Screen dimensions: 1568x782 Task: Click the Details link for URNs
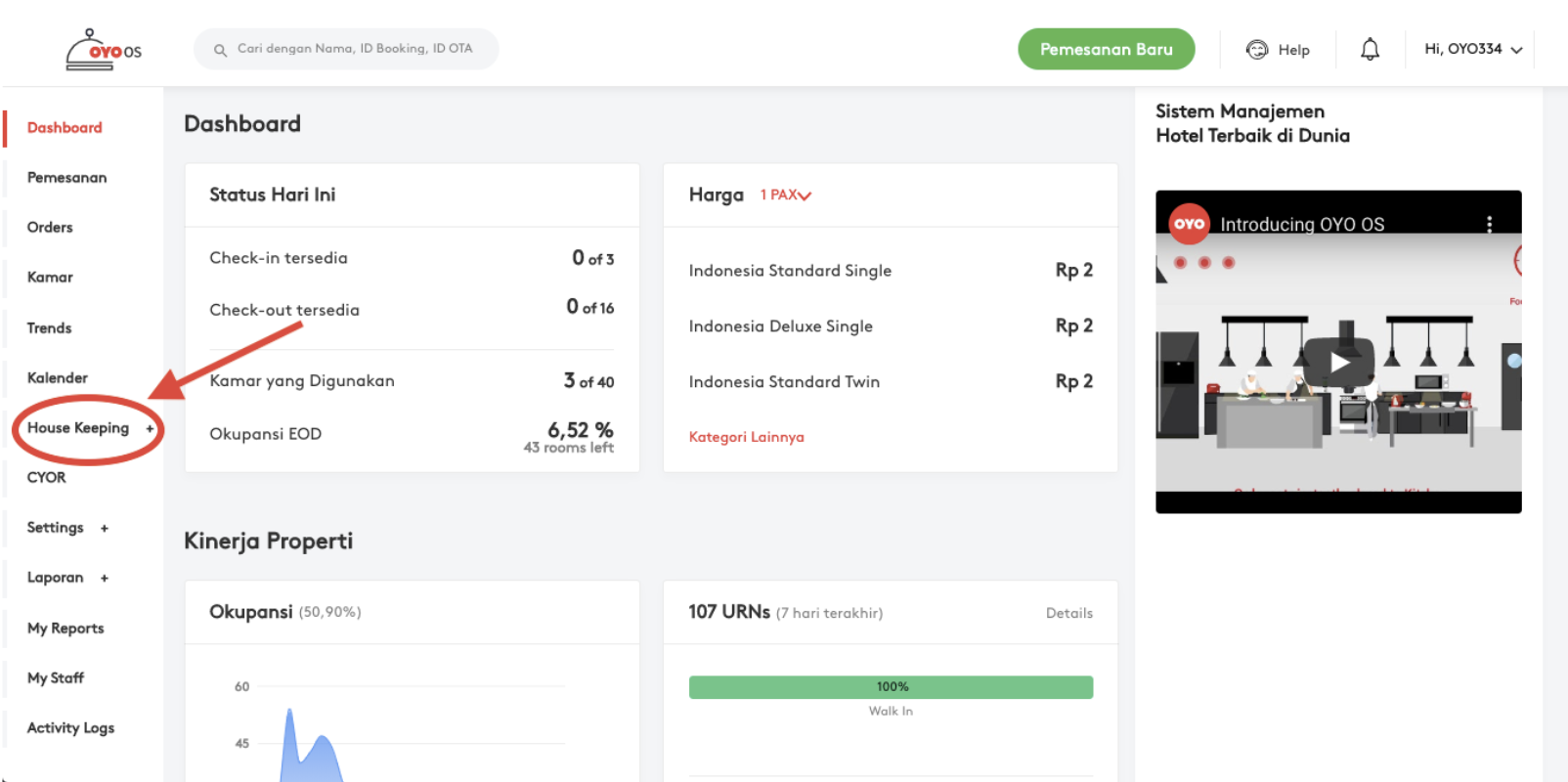tap(1069, 613)
